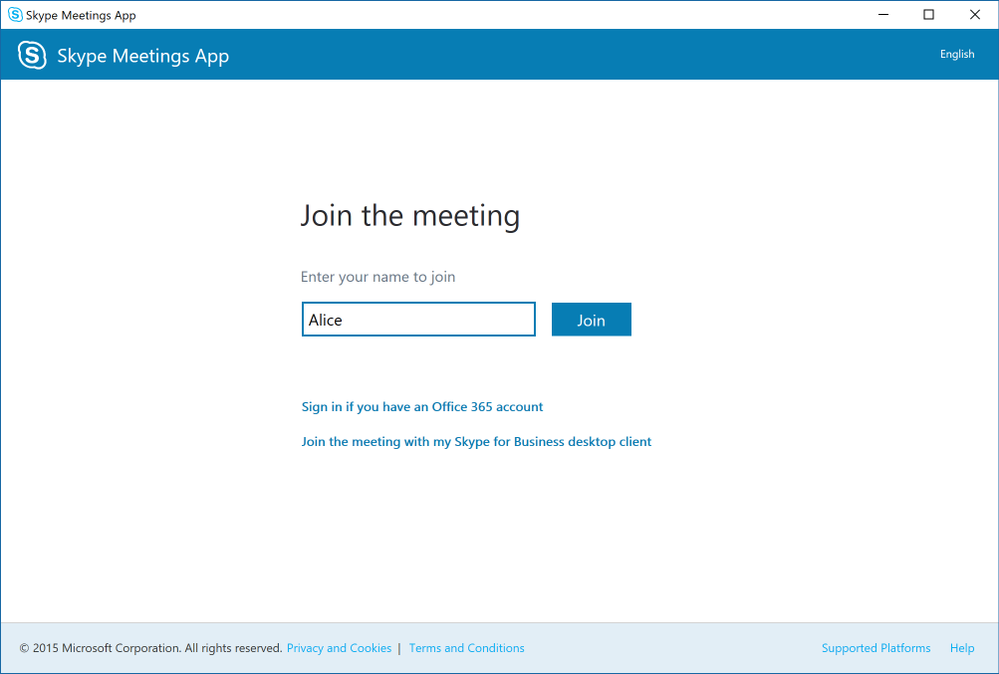Join with Skype for Business desktop client link
The width and height of the screenshot is (999, 674).
pyautogui.click(x=477, y=441)
